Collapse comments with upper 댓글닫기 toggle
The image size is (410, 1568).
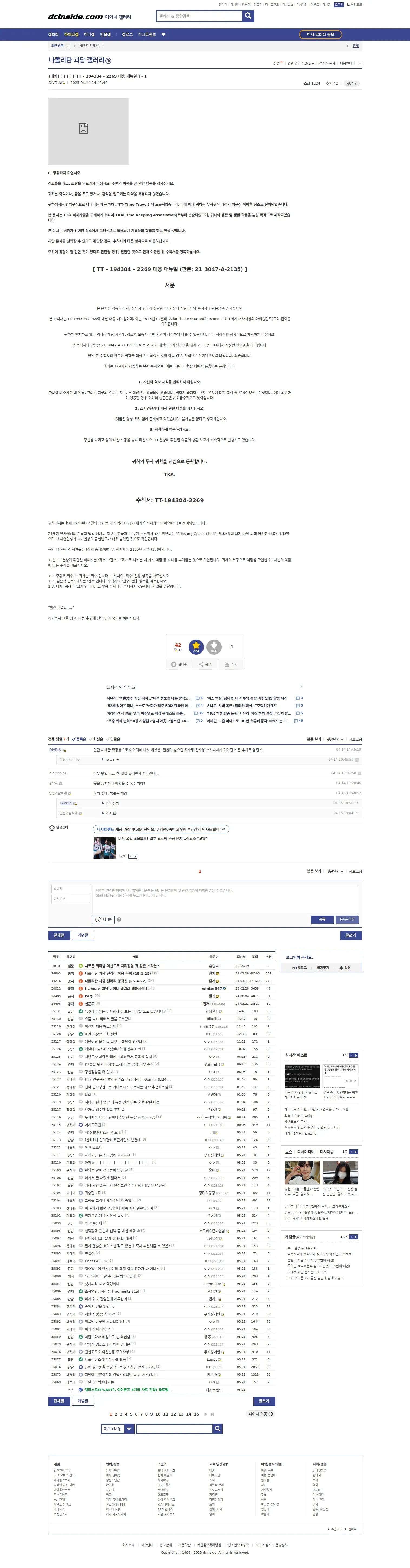pyautogui.click(x=334, y=739)
